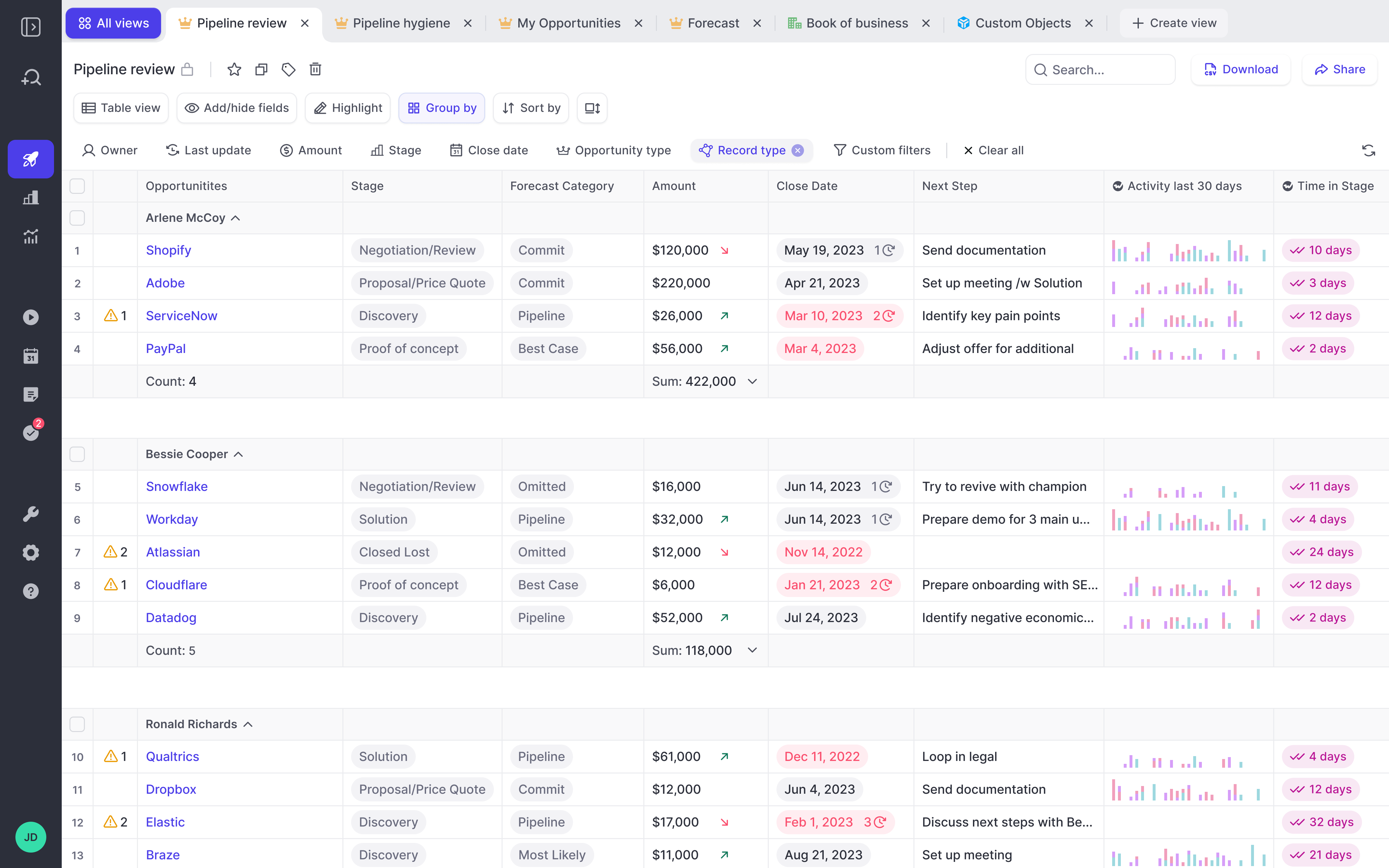The width and height of the screenshot is (1389, 868).
Task: Collapse the Arlene McCoy group
Action: (235, 218)
